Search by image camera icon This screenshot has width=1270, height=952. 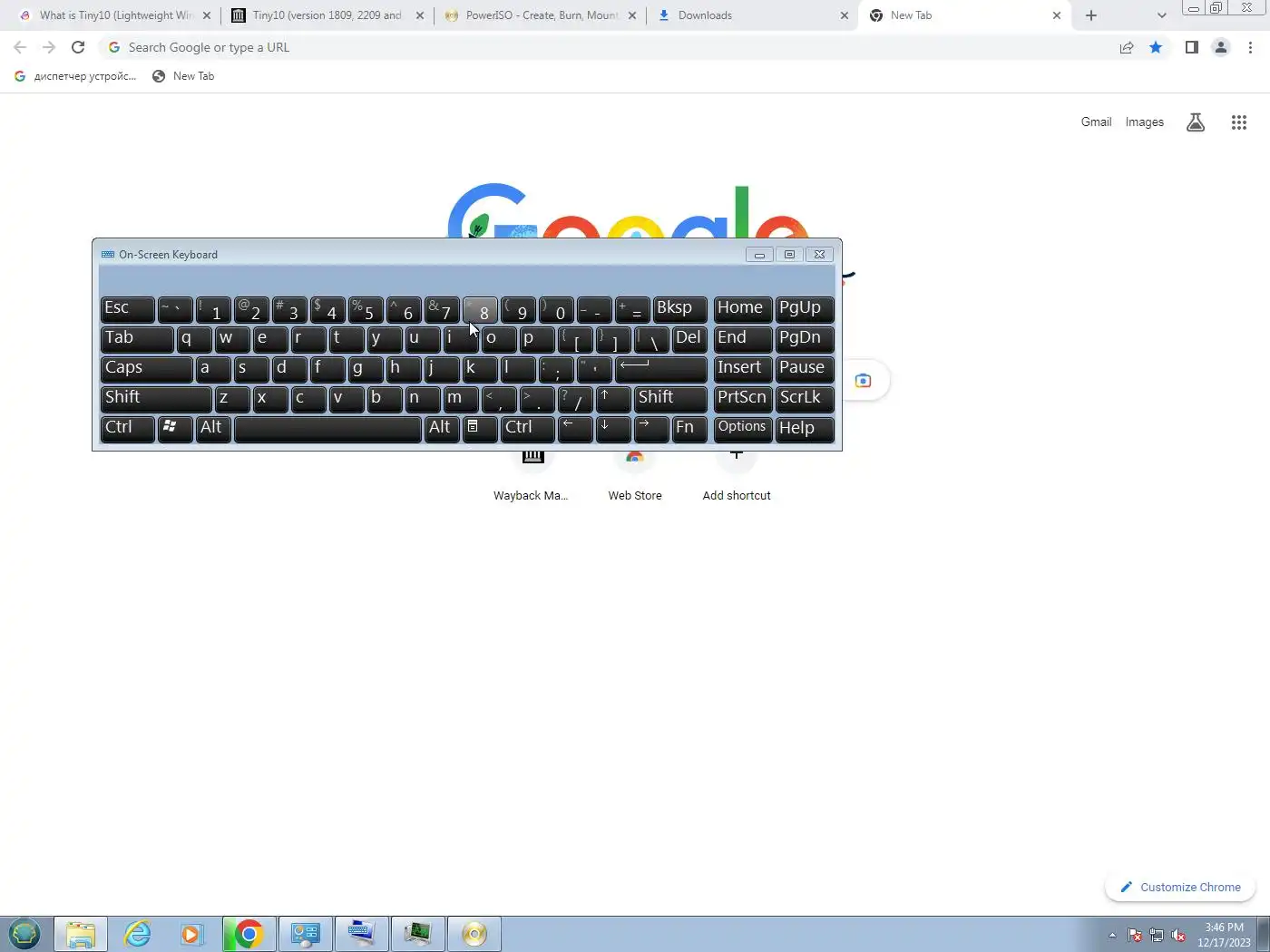[x=863, y=380]
